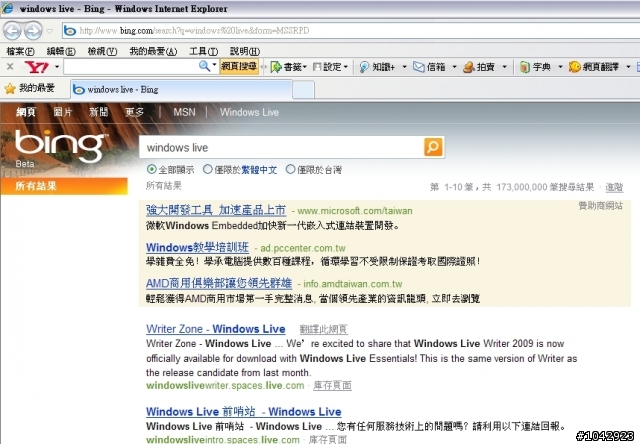The width and height of the screenshot is (640, 444).
Task: Open the 更多 more options
Action: (134, 112)
